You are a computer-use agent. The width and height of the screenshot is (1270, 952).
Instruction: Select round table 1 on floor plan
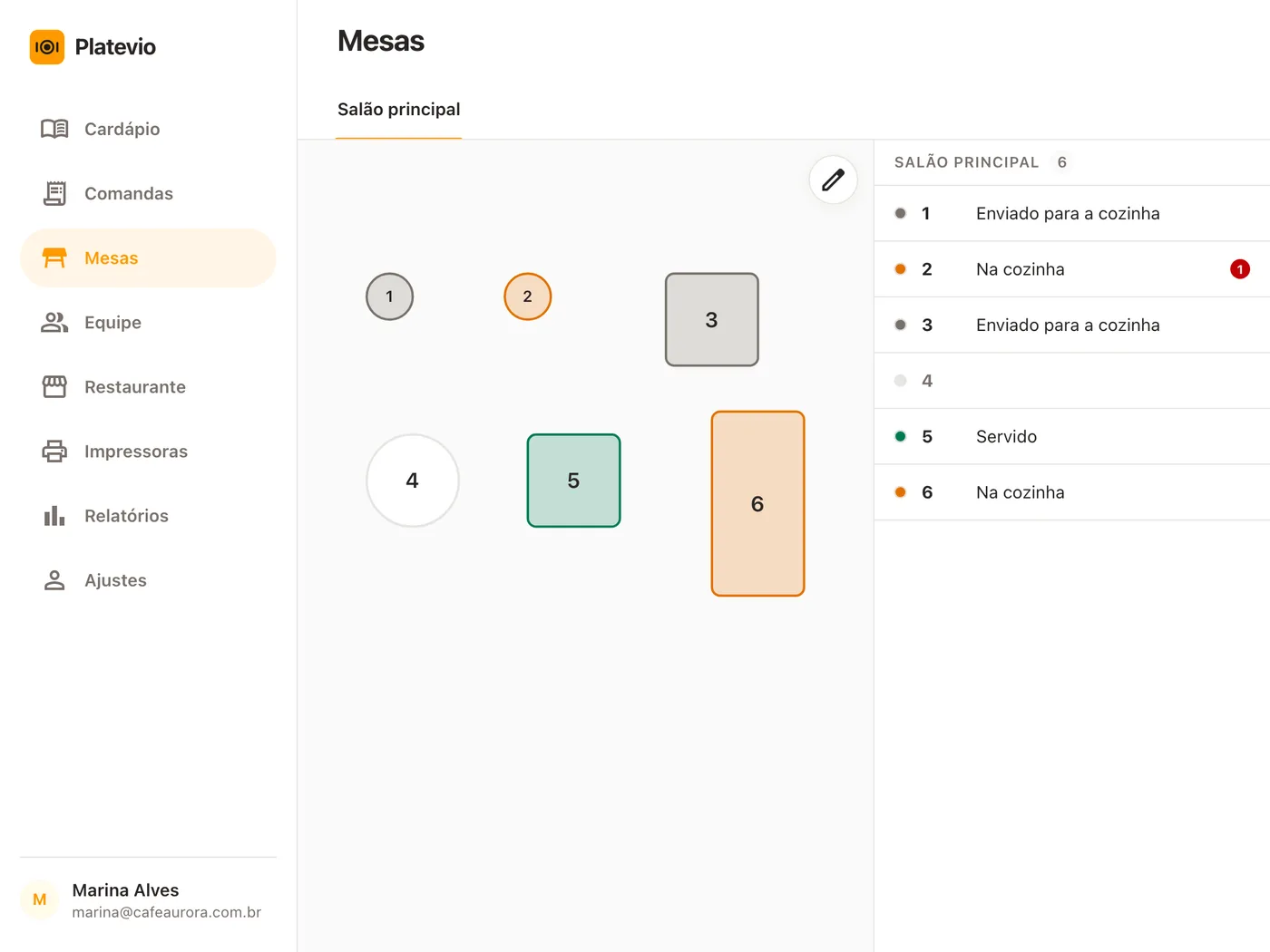coord(390,296)
